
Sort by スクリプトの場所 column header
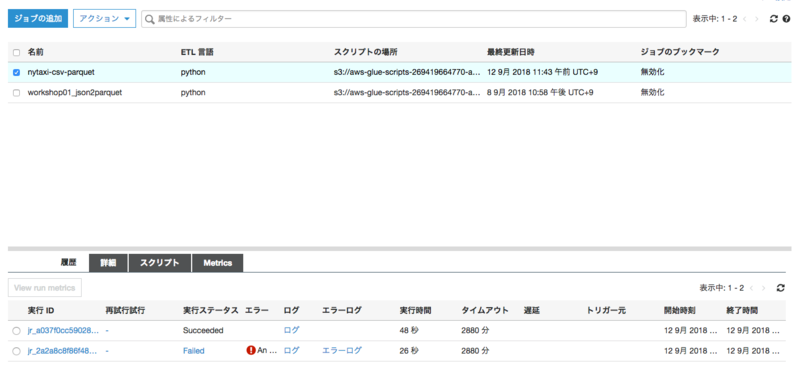click(x=365, y=52)
